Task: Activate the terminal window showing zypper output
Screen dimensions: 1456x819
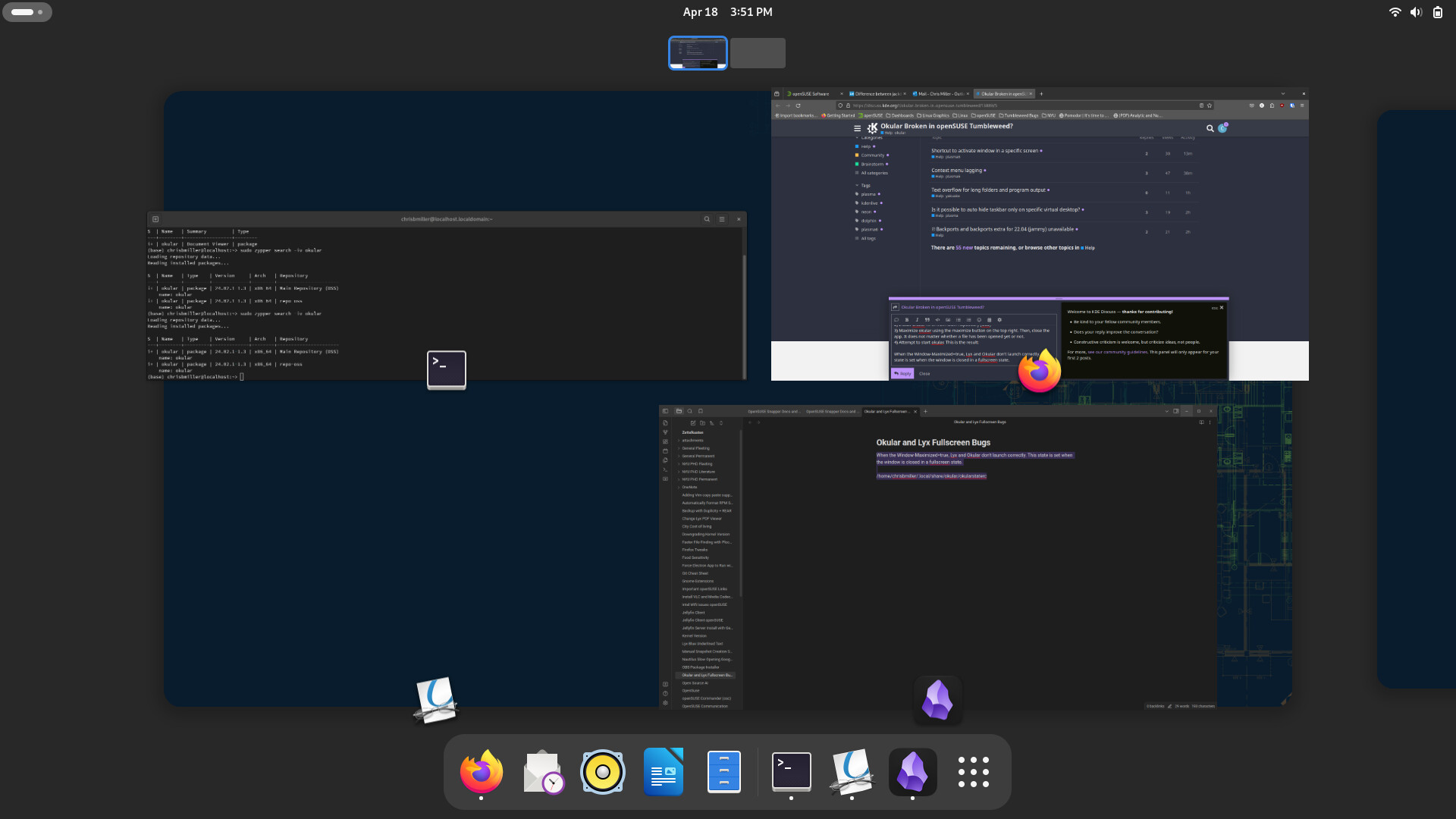Action: coord(446,296)
